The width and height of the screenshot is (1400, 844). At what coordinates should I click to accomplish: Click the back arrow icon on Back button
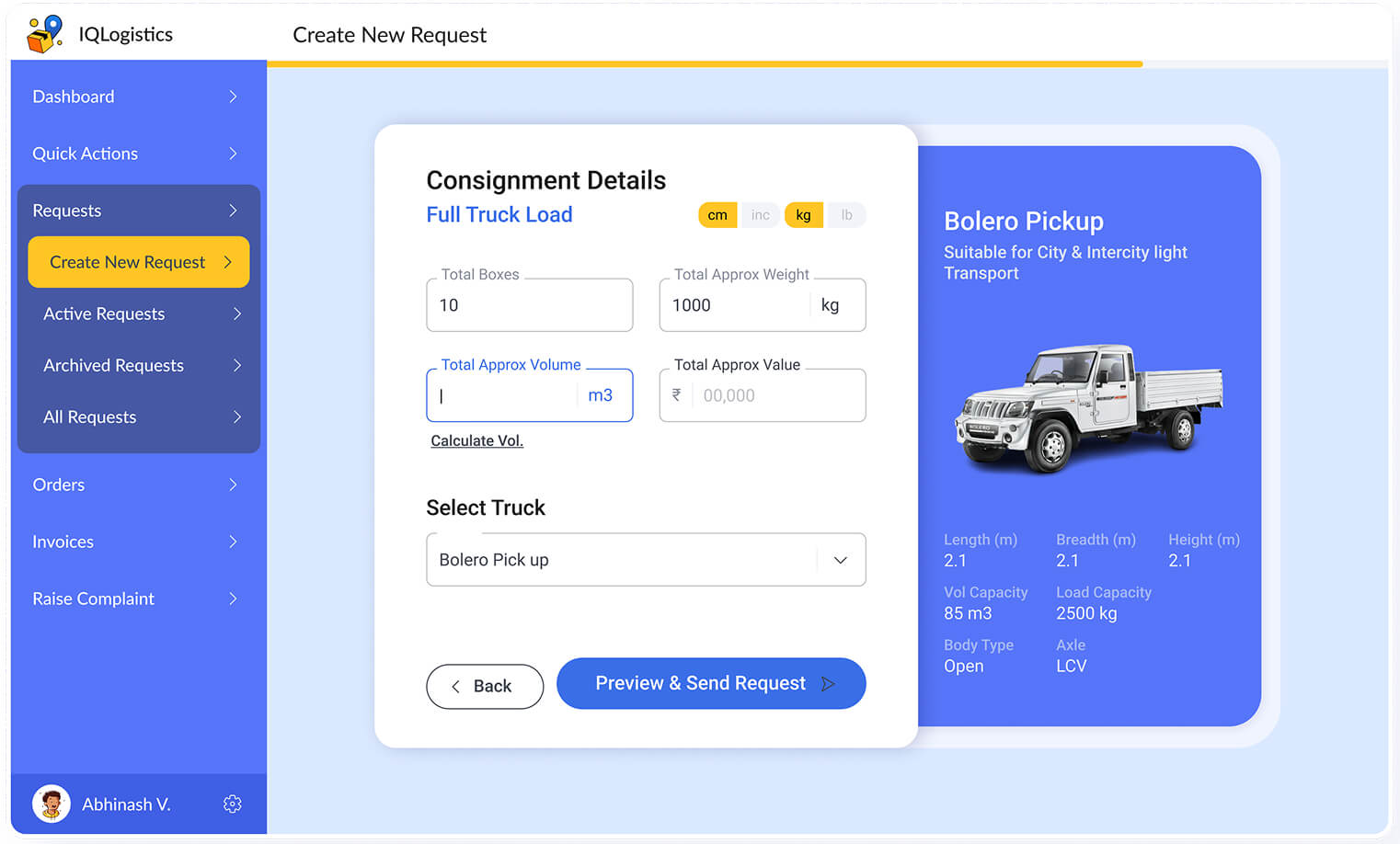(456, 686)
